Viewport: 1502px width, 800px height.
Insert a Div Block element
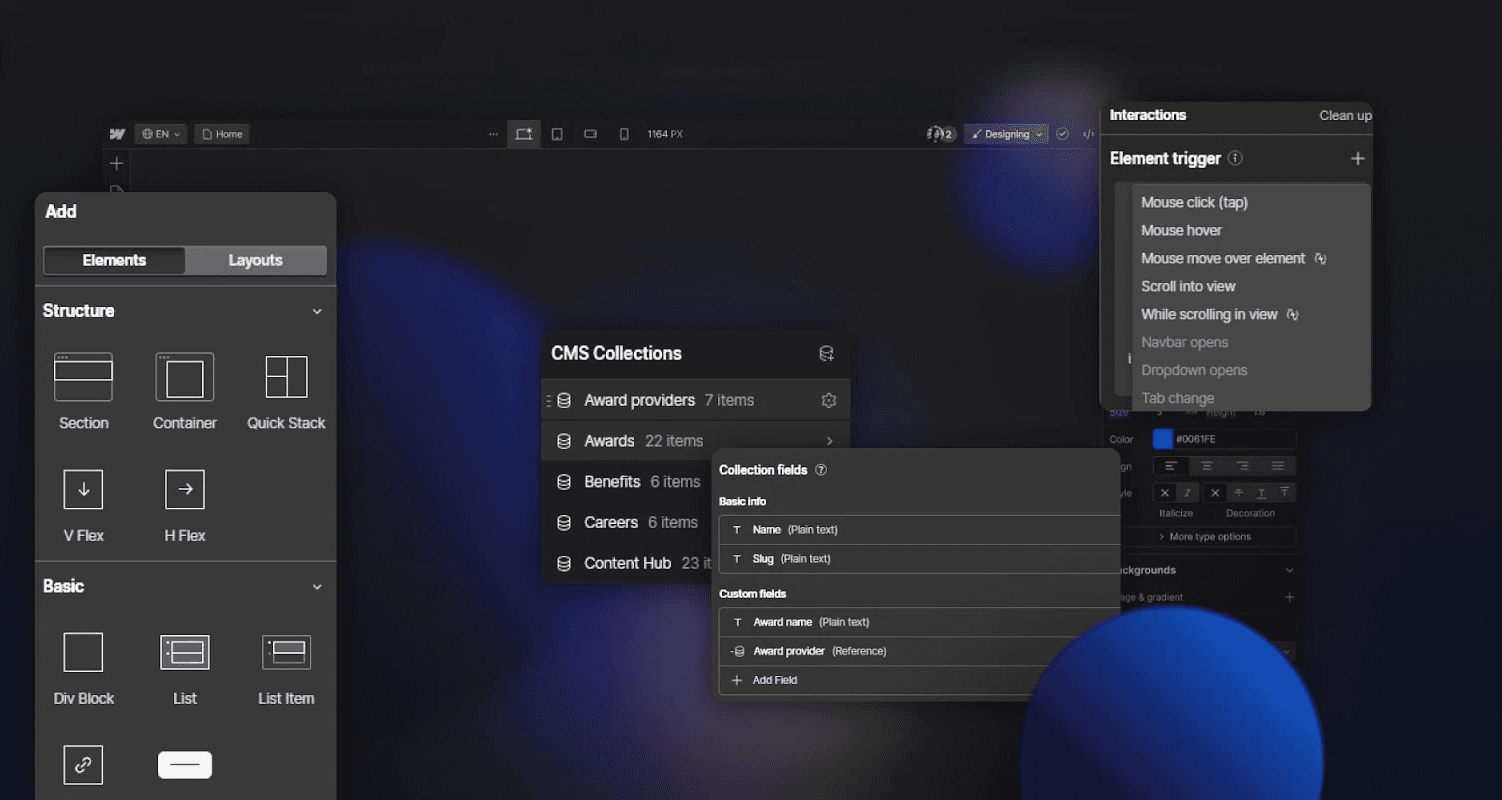pyautogui.click(x=83, y=666)
